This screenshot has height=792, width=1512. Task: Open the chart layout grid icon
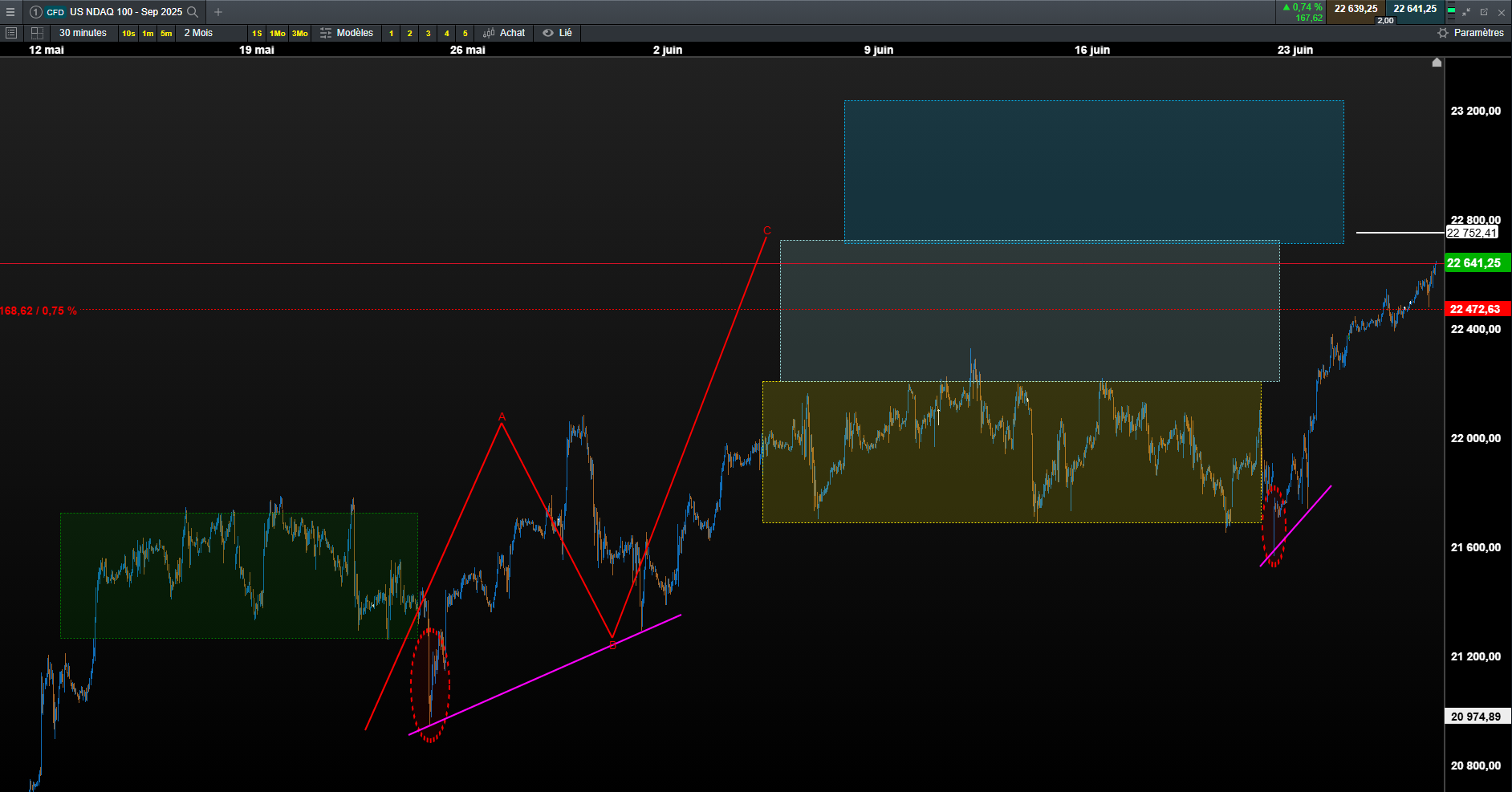point(37,33)
